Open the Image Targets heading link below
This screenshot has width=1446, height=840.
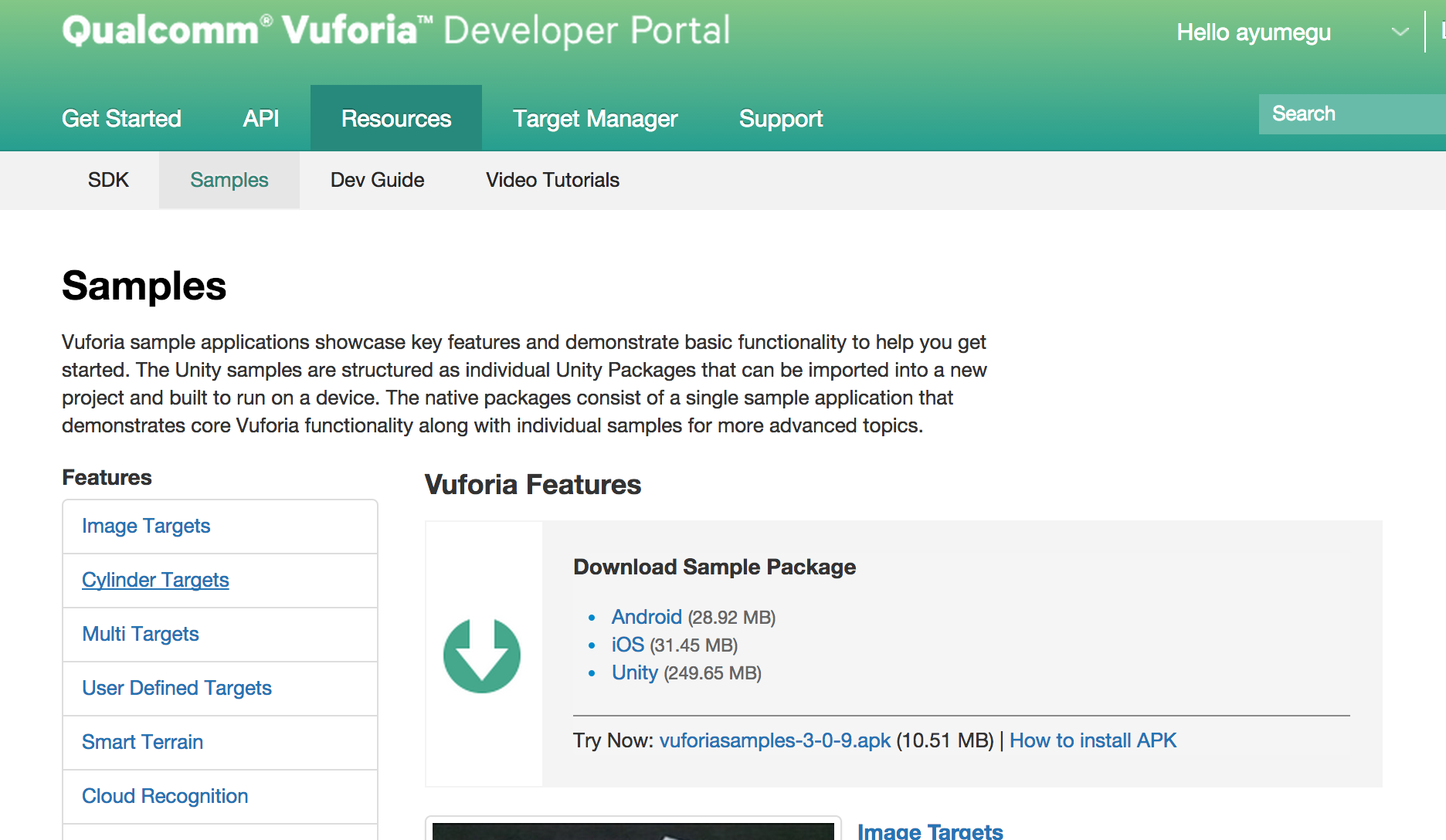[x=930, y=831]
